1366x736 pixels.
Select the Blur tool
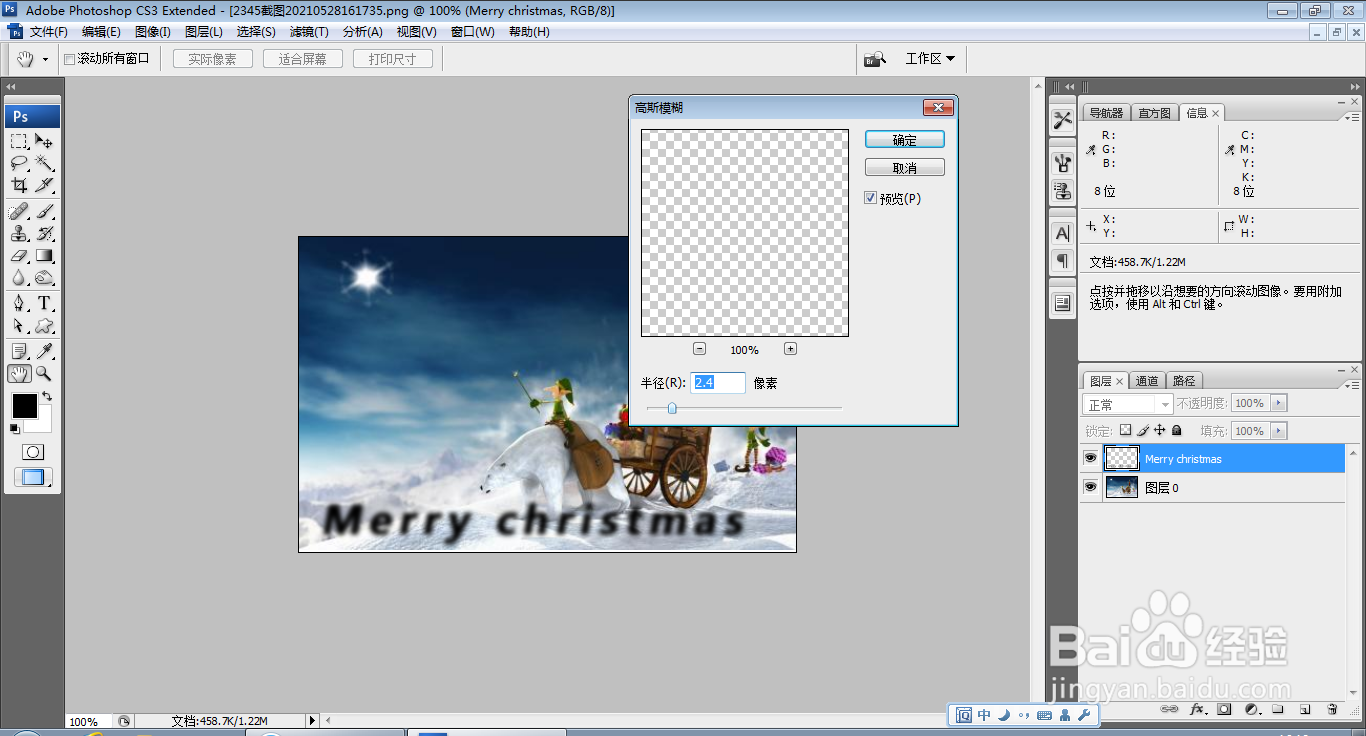point(19,278)
